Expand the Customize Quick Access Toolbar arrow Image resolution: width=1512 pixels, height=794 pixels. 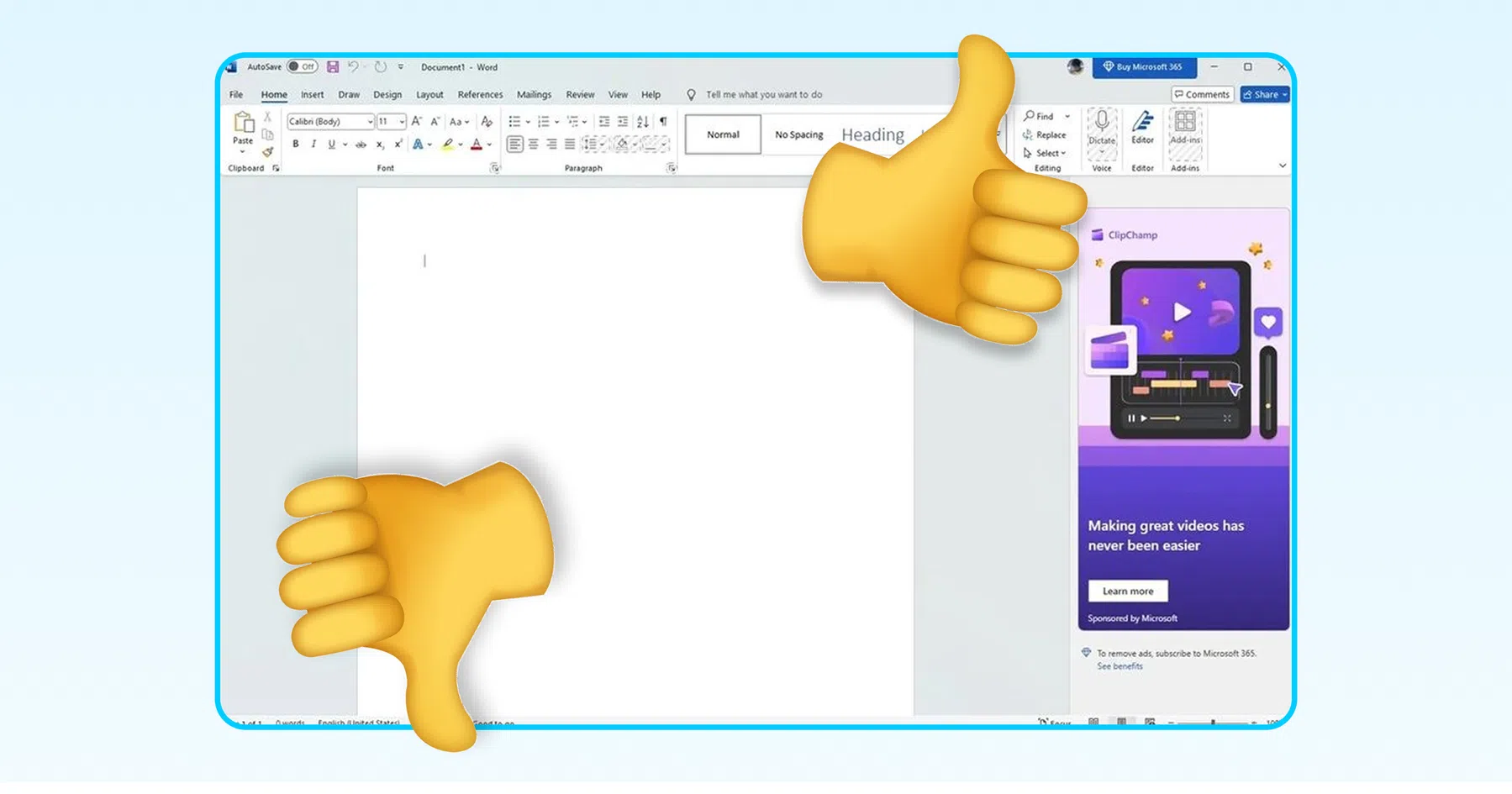[x=401, y=66]
